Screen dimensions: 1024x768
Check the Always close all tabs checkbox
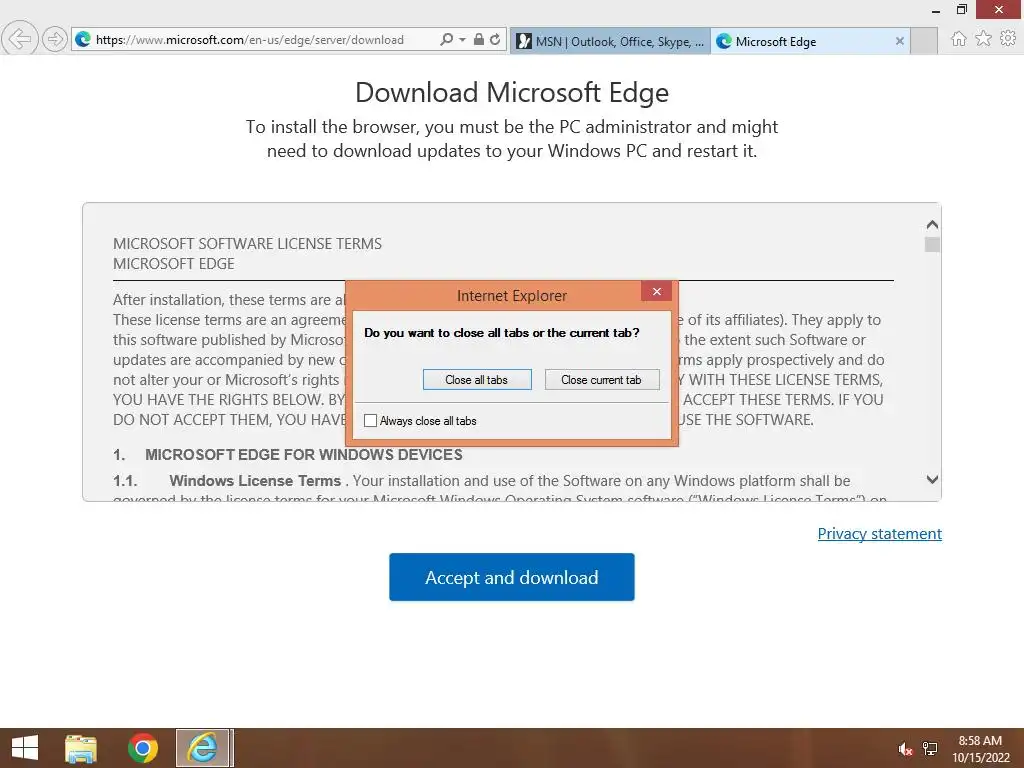pos(370,421)
